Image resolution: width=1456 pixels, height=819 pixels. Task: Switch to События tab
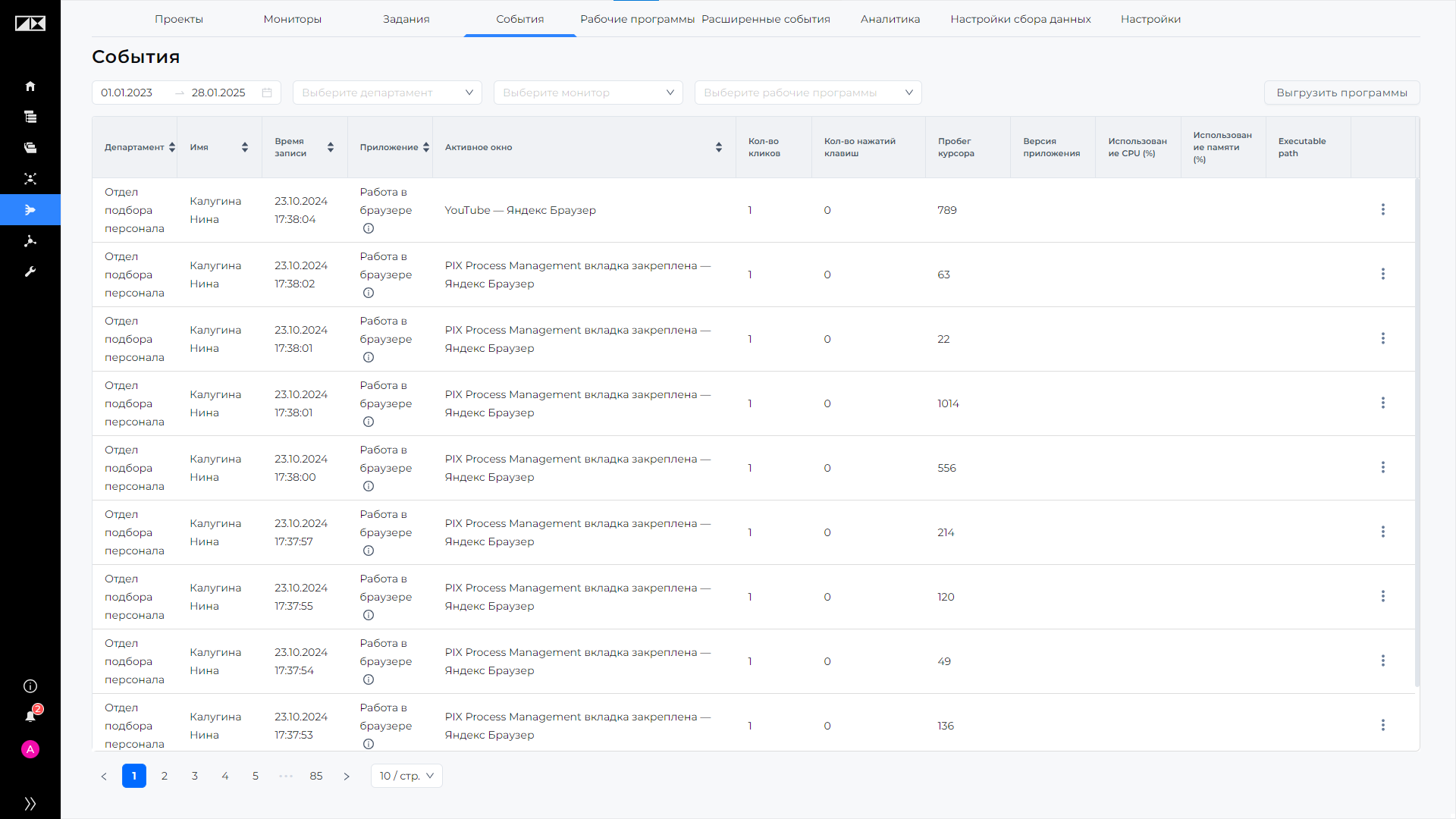(x=520, y=19)
